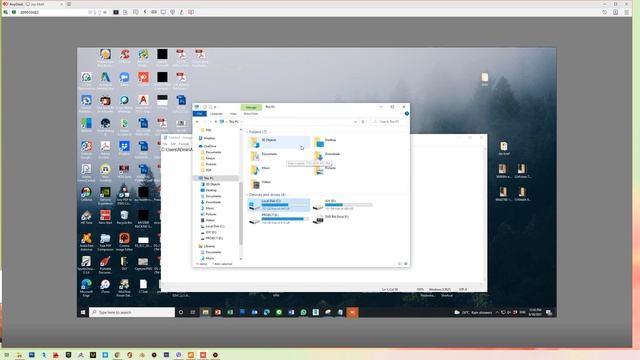Viewport: 640px width, 360px height.
Task: Switch Explorer to large icons view toggle
Action: click(x=405, y=264)
